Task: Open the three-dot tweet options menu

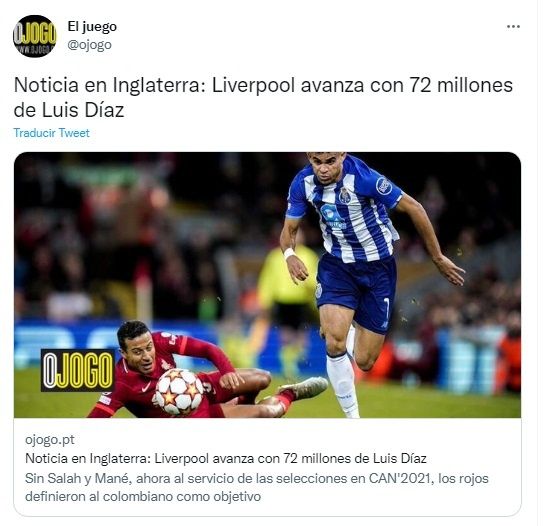Action: [513, 26]
